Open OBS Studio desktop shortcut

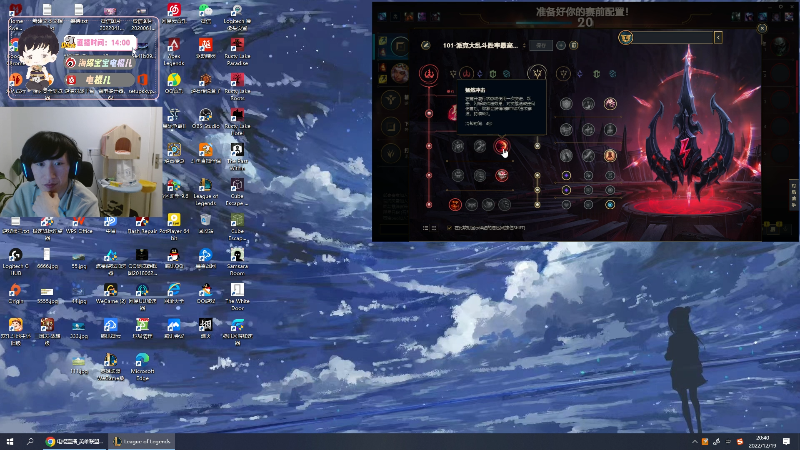point(206,118)
